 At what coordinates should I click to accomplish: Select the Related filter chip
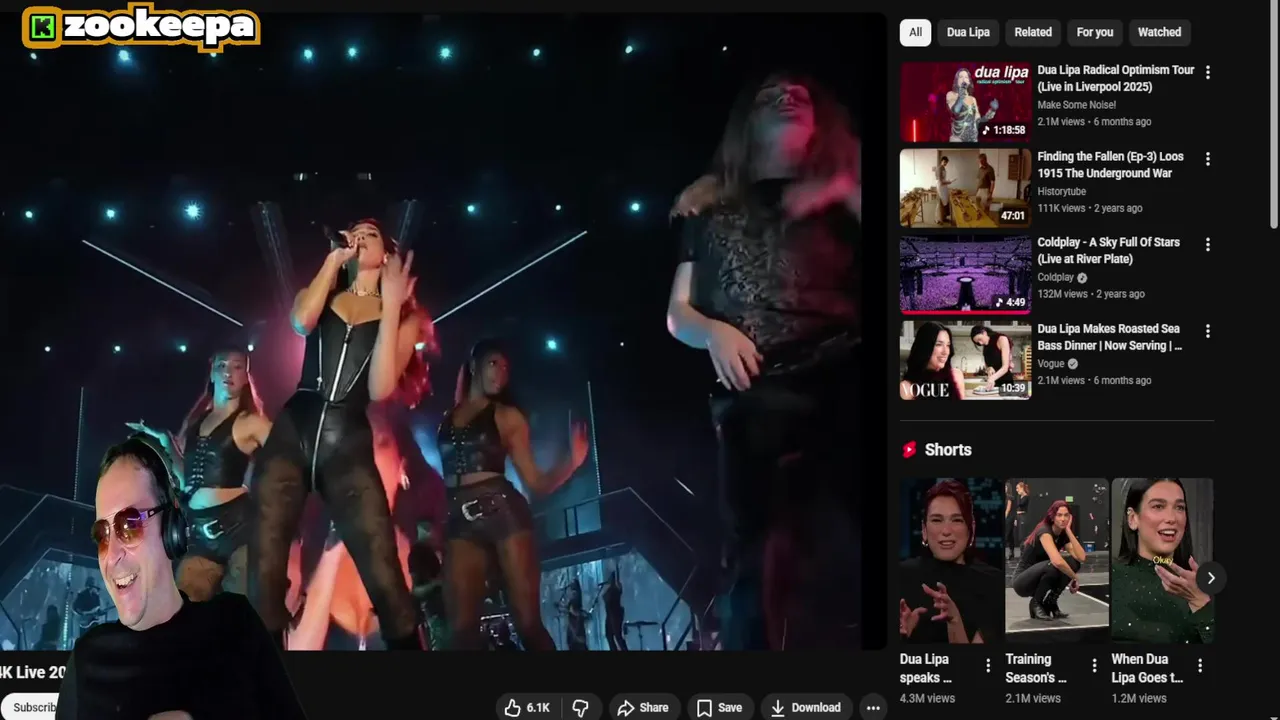[1033, 32]
